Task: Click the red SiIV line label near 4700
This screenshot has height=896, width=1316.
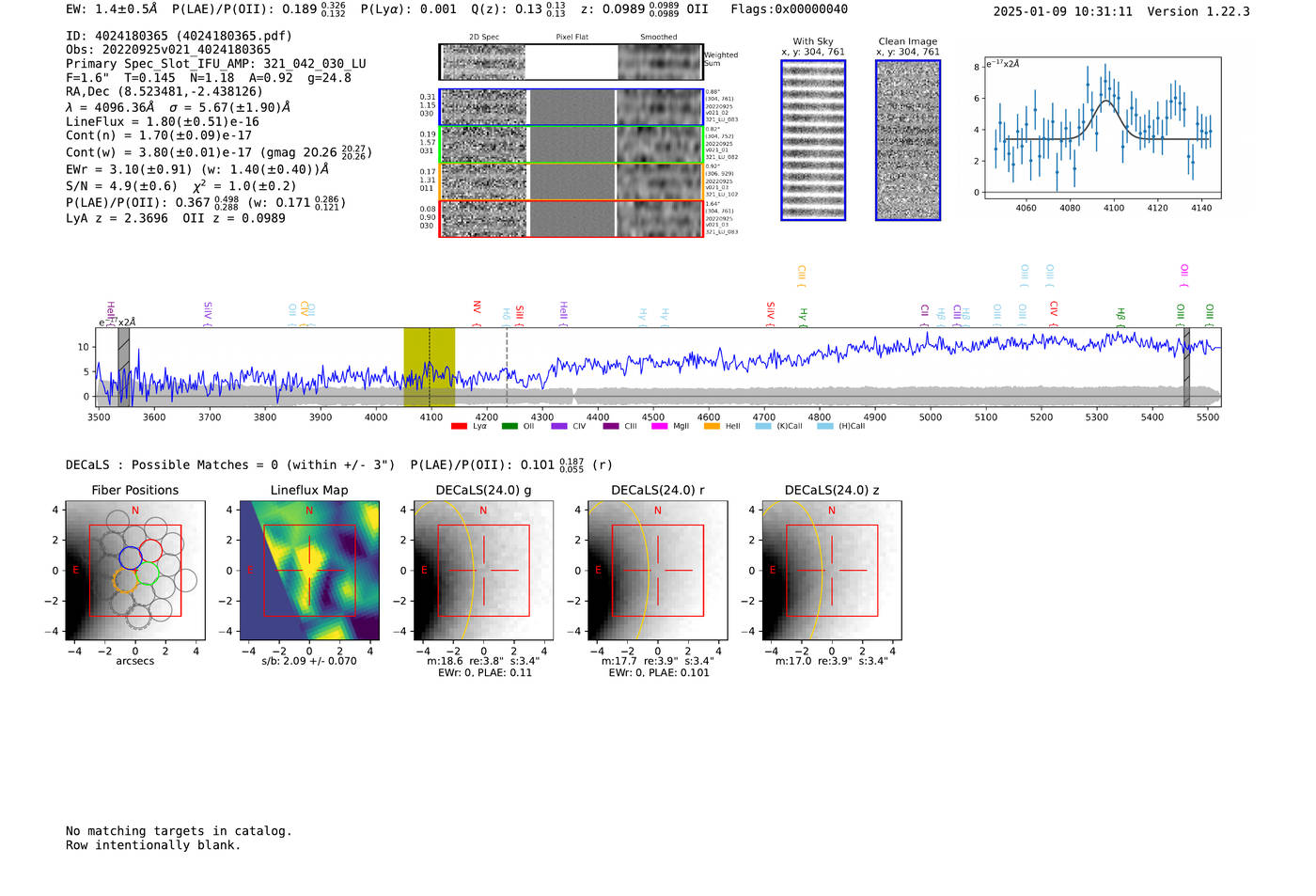Action: (770, 313)
